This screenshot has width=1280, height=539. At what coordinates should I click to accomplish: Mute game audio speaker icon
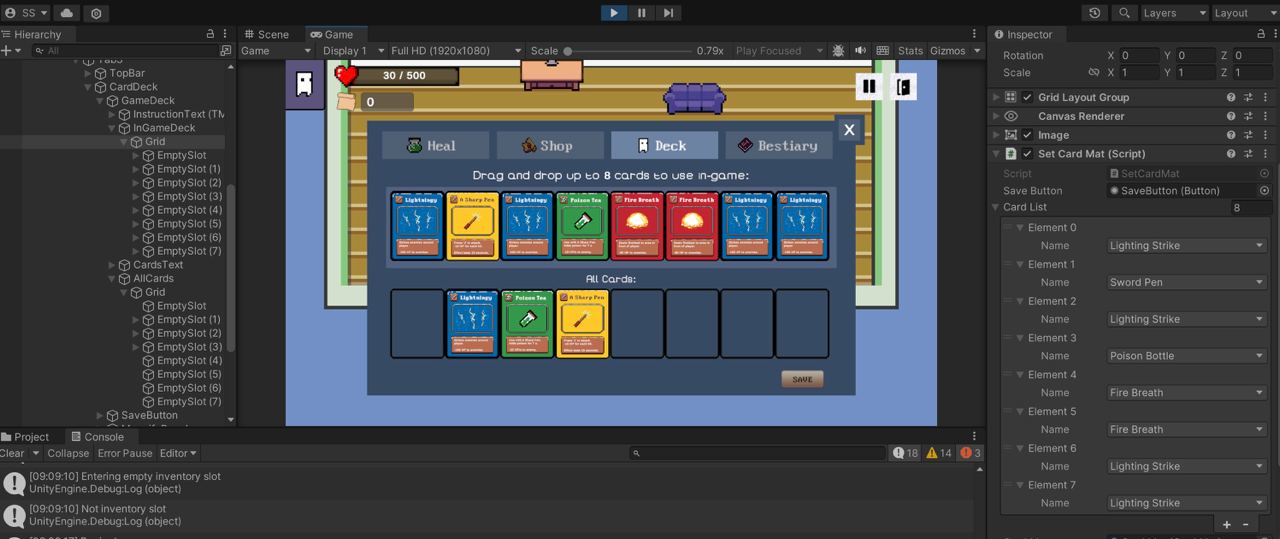tap(860, 50)
